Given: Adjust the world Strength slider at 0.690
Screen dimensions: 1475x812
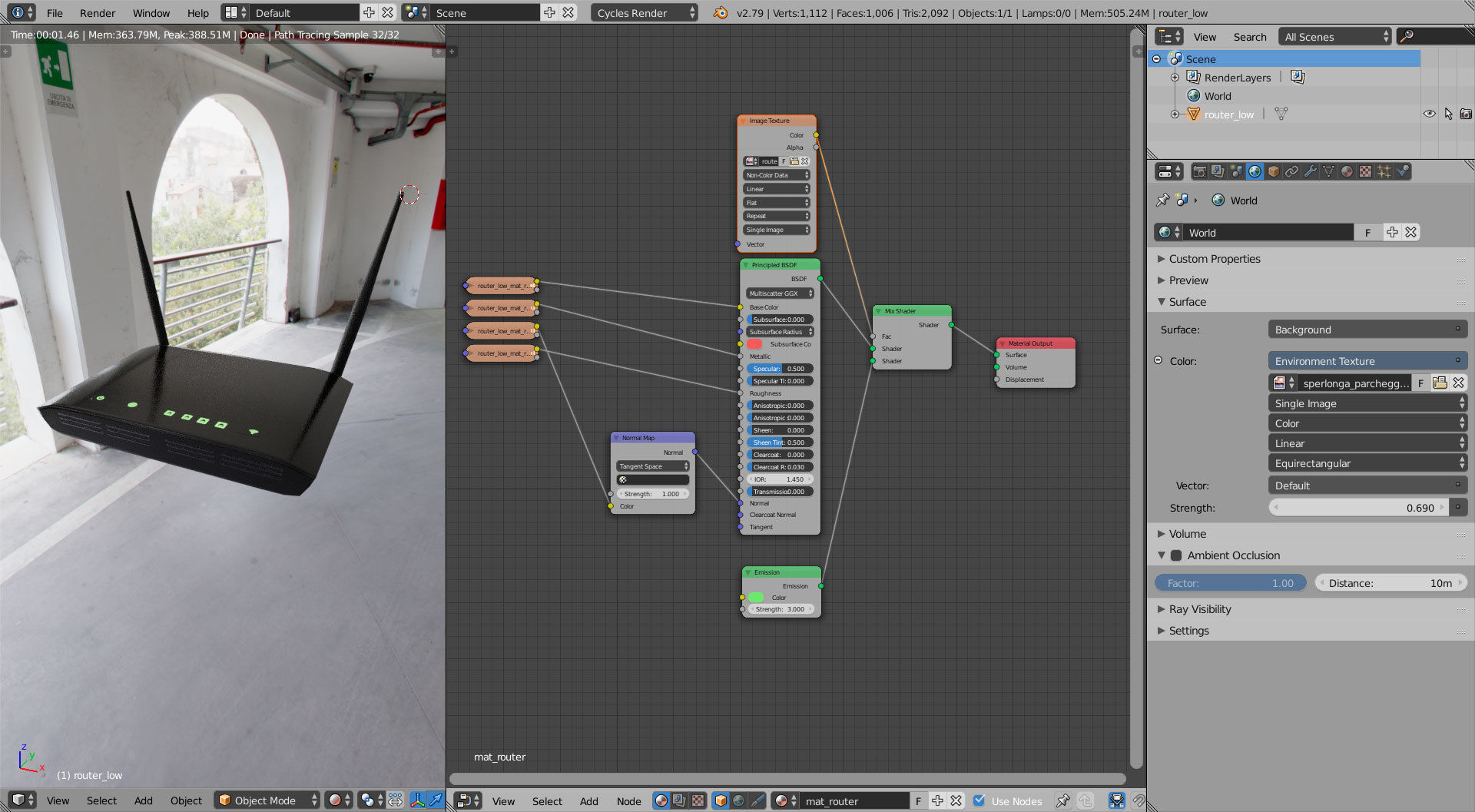Looking at the screenshot, I should point(1359,508).
